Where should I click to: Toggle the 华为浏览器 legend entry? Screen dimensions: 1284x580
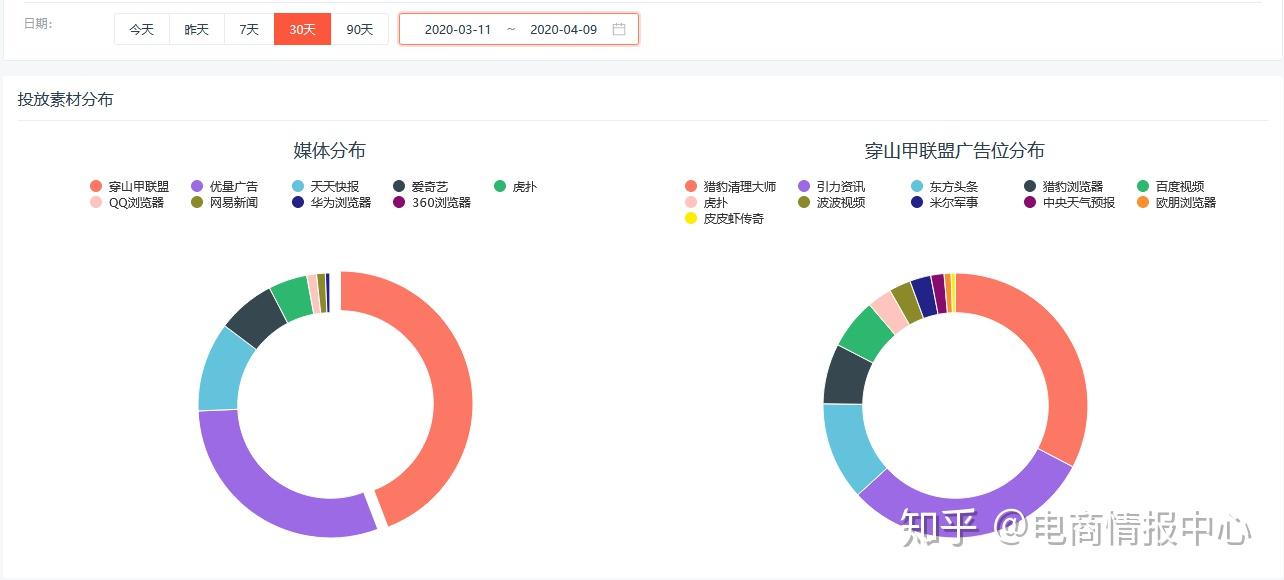(x=331, y=202)
